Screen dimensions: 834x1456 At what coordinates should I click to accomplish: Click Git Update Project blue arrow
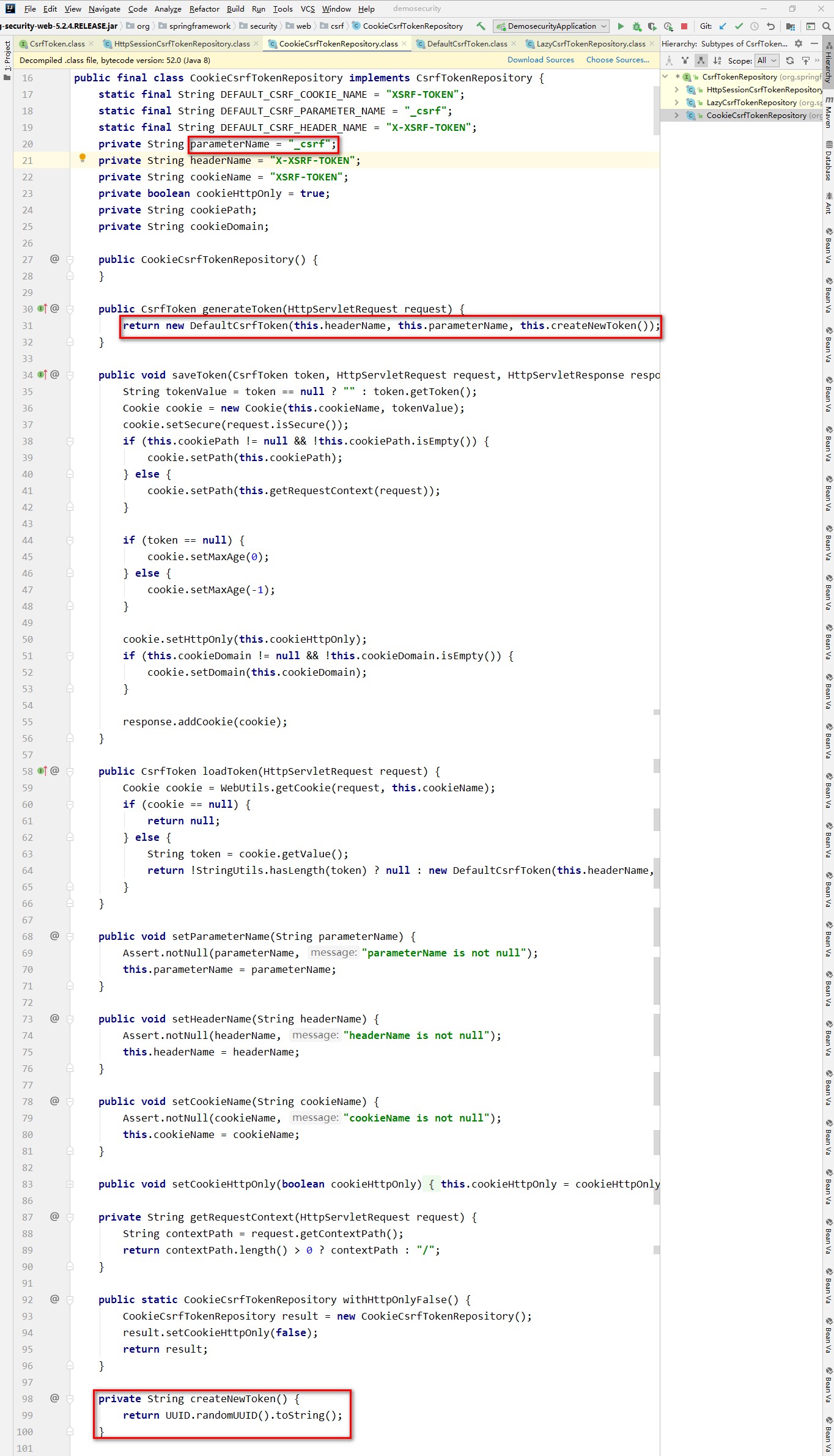point(723,26)
